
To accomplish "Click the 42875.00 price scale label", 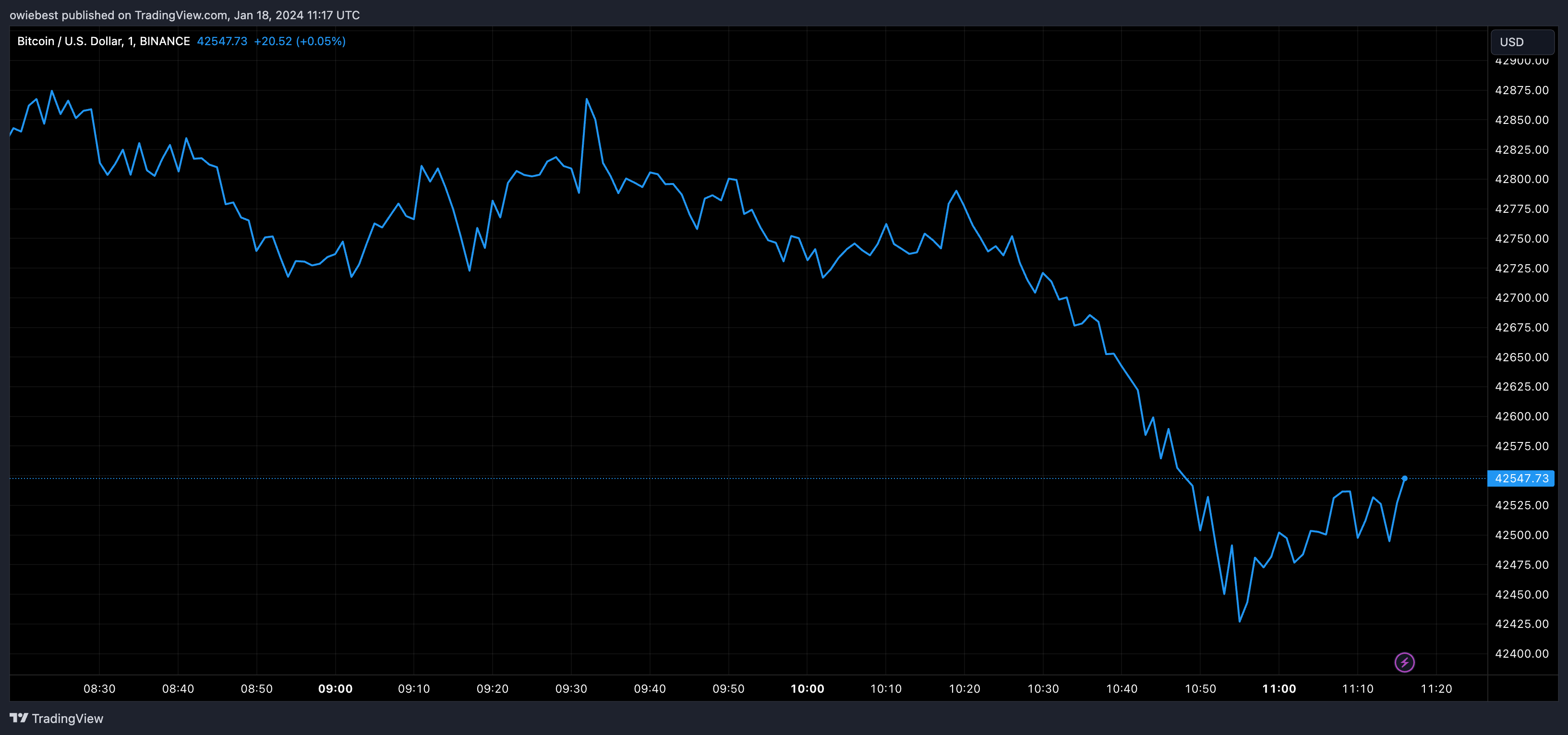I will click(1521, 90).
